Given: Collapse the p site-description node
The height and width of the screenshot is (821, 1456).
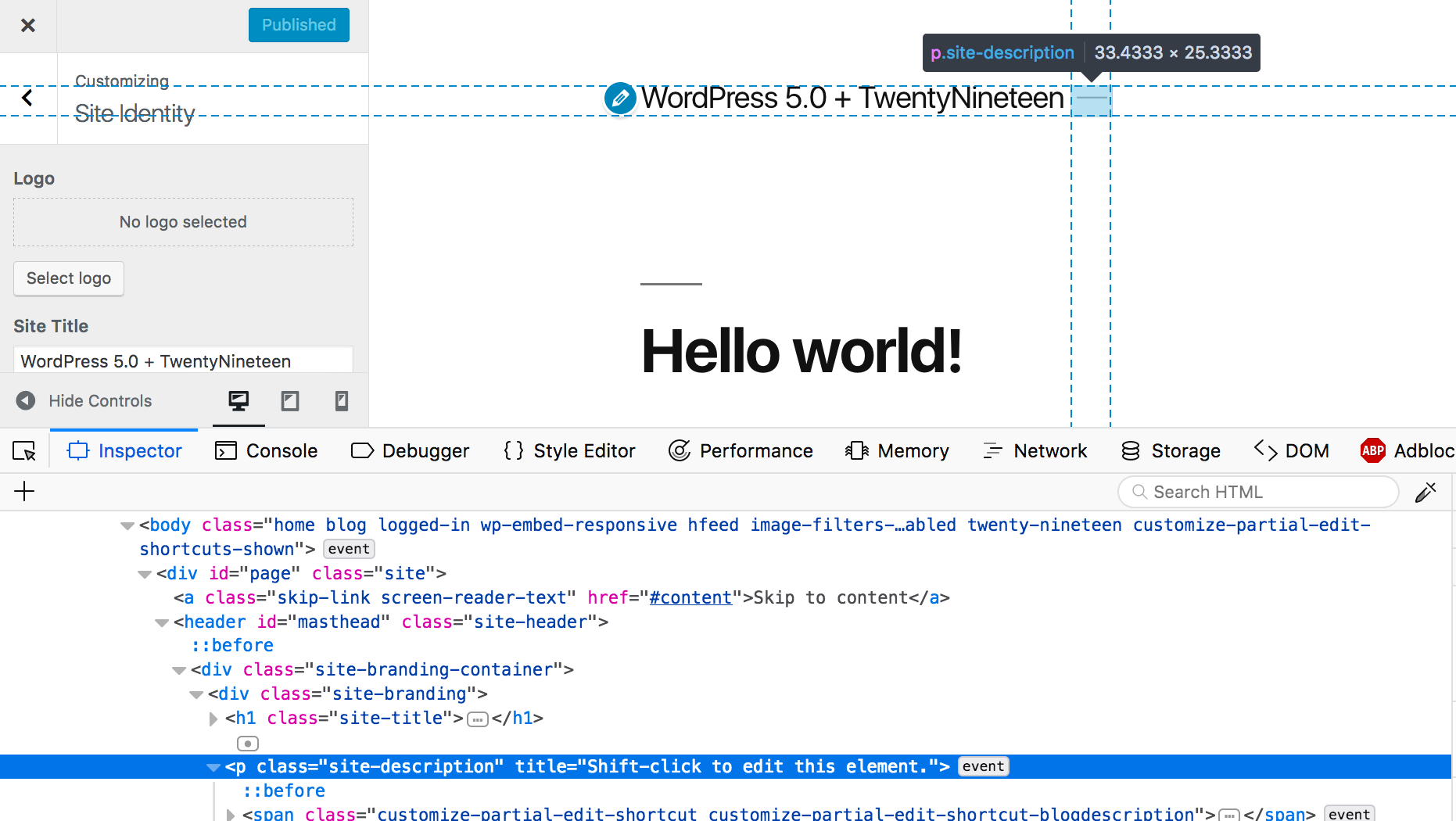Looking at the screenshot, I should pos(213,768).
